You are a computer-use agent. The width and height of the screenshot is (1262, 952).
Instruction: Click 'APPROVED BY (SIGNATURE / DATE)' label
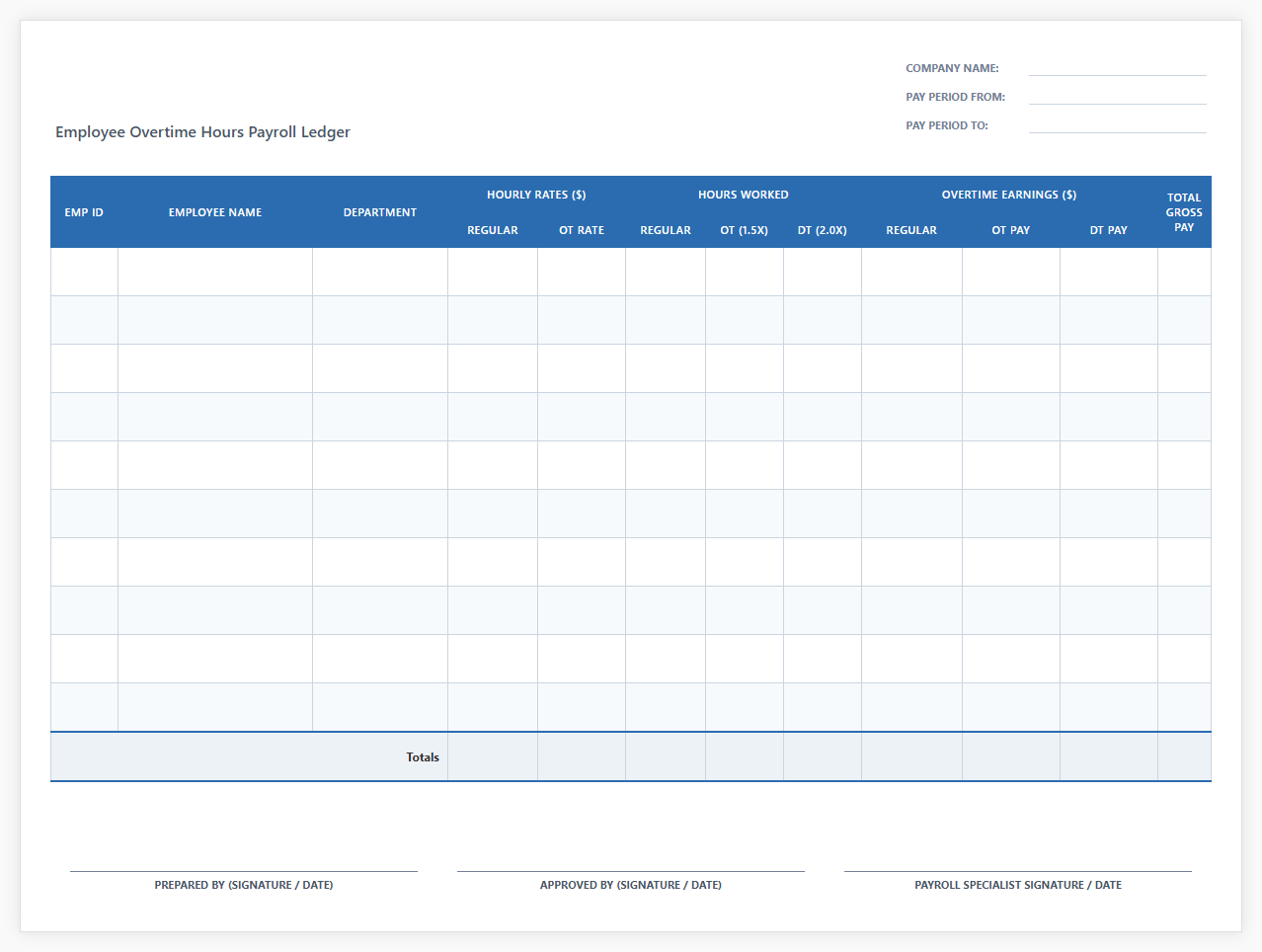click(631, 885)
